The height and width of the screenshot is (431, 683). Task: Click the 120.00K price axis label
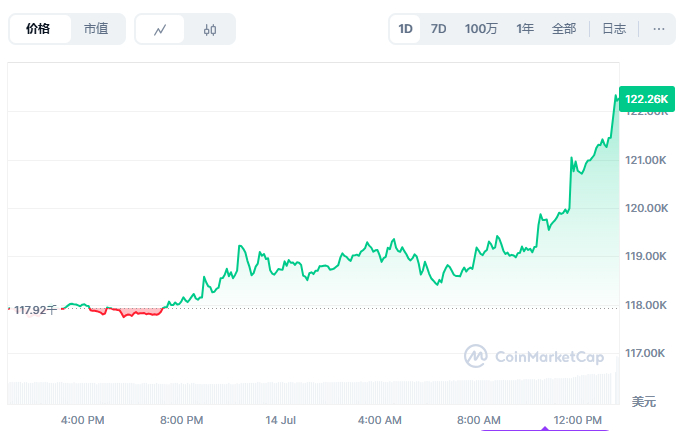point(645,209)
